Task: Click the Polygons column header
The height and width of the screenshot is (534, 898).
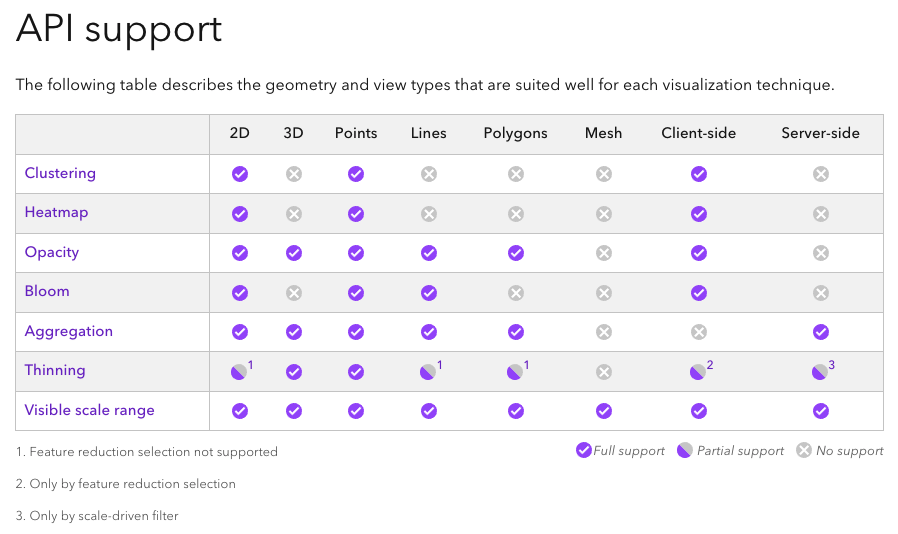Action: point(516,133)
